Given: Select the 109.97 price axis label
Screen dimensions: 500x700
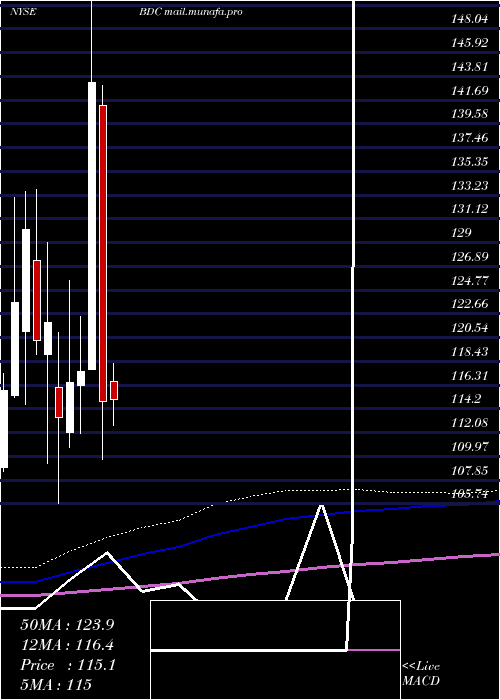Looking at the screenshot, I should pos(469,446).
